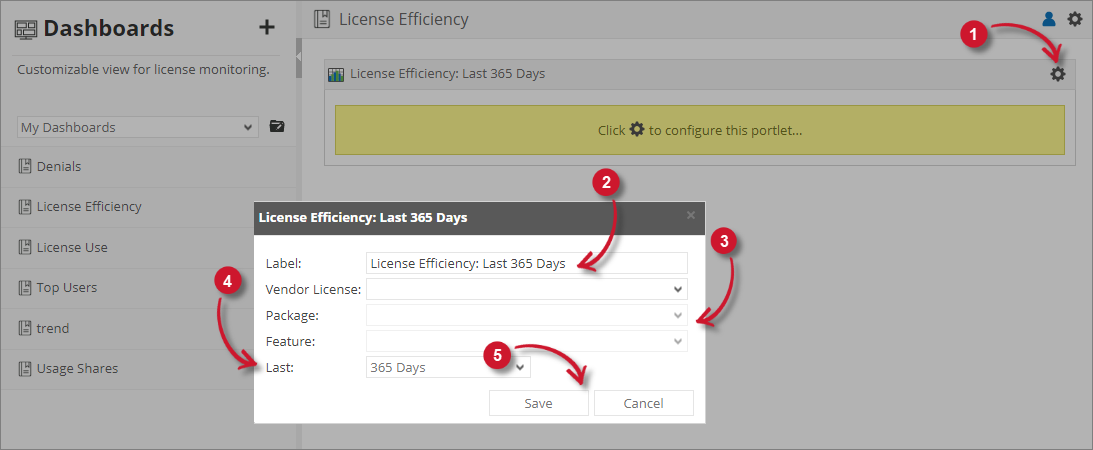Open the Package dropdown
Viewport: 1093px width, 450px height.
coord(526,316)
